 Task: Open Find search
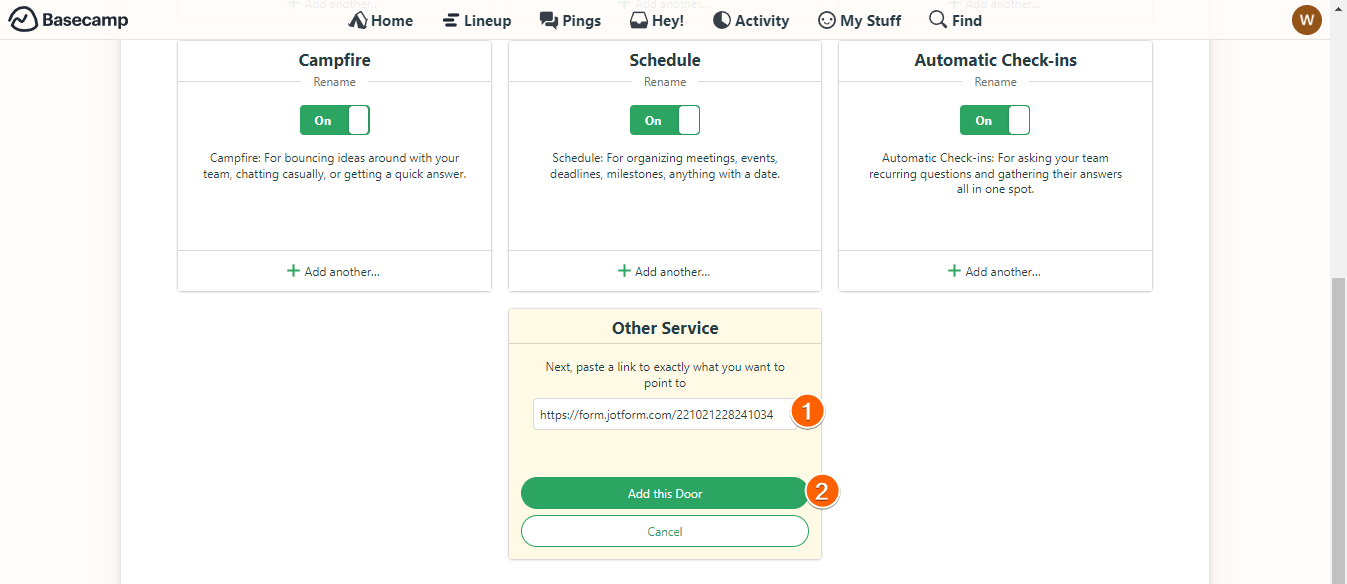955,20
